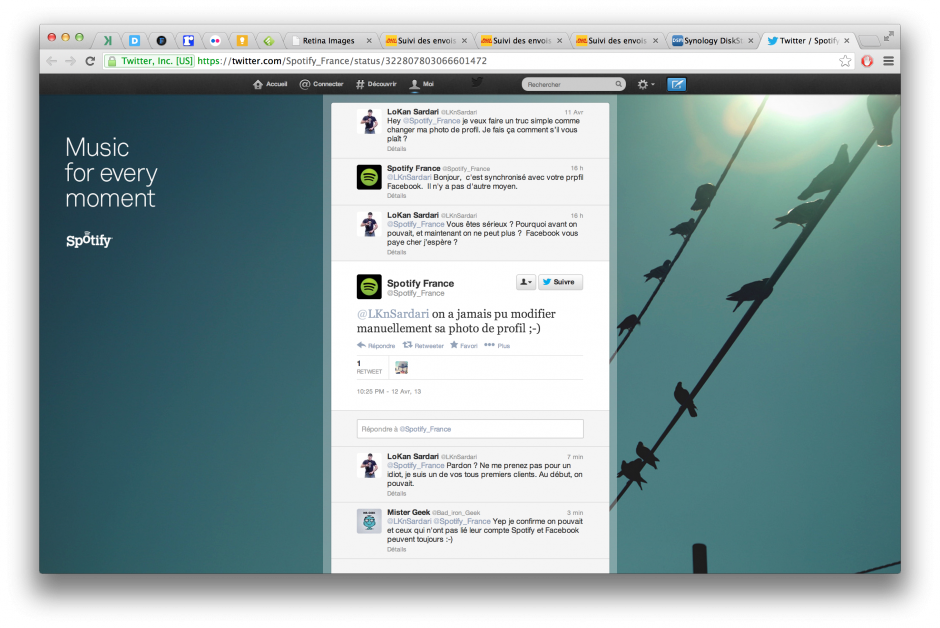Click the 3 min timestamp on Mister Geek's tweet

click(x=574, y=513)
